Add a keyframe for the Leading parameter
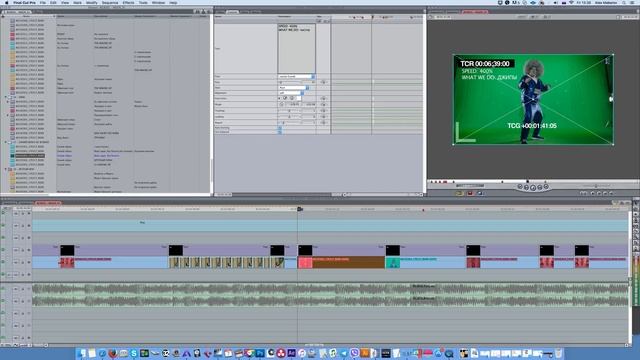640x360 pixels. (x=323, y=117)
